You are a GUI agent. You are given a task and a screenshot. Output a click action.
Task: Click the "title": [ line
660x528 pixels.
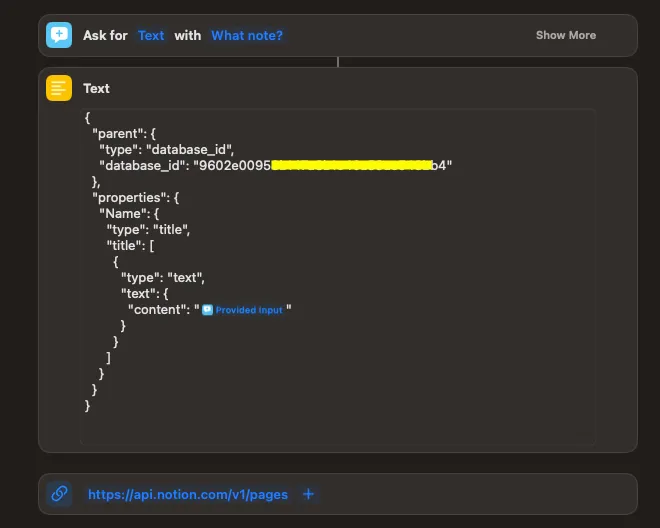130,245
